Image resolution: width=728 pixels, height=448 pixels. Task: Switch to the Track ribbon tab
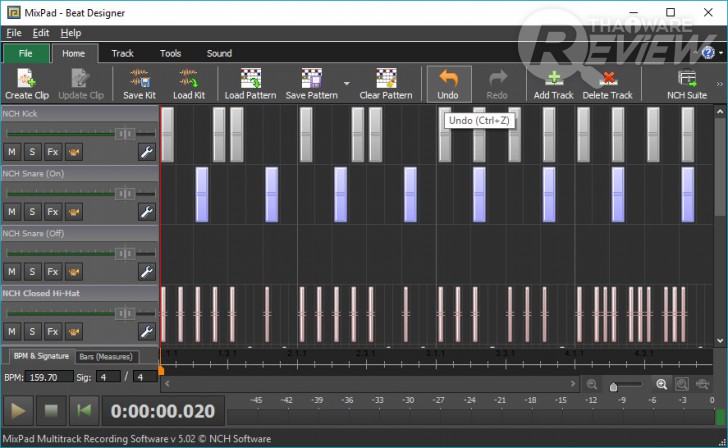pos(123,53)
